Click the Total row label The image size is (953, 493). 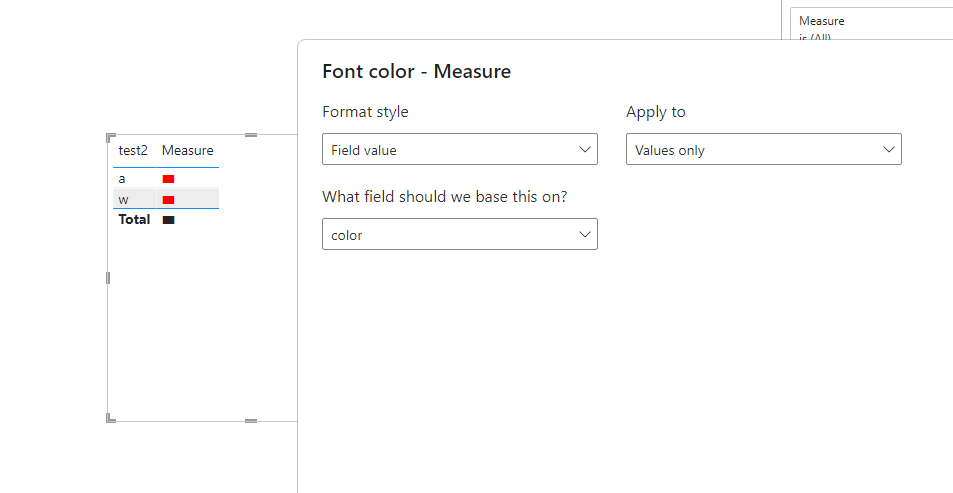[x=134, y=219]
